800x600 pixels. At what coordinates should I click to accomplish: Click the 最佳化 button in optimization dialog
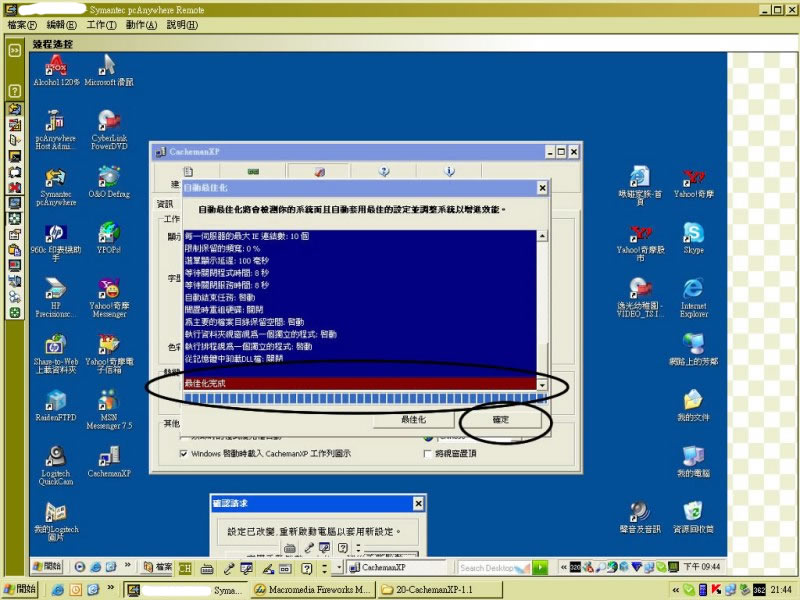pyautogui.click(x=413, y=419)
